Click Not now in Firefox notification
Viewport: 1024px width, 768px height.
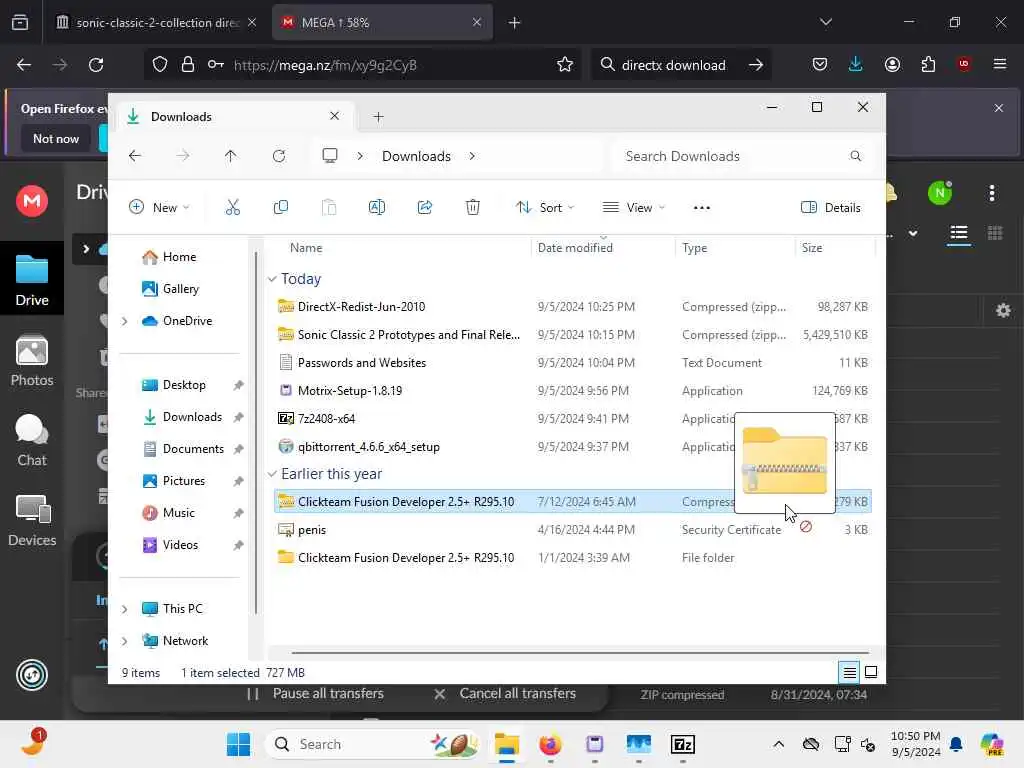56,138
